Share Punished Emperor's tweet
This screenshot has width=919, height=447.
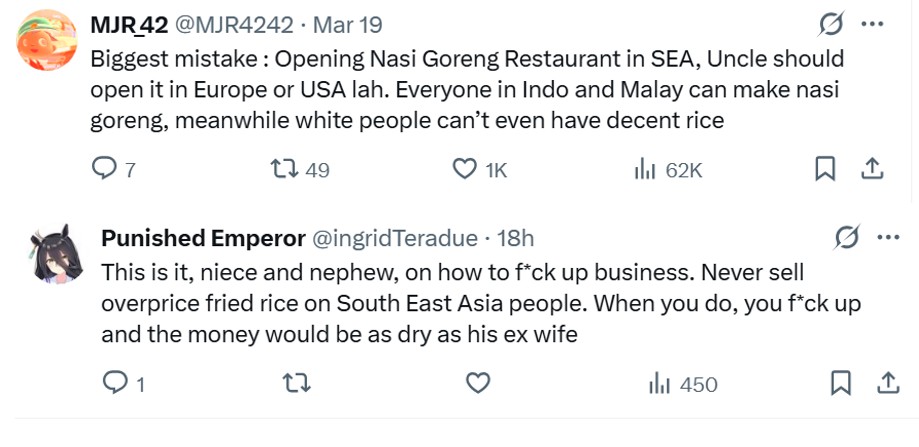(x=887, y=383)
